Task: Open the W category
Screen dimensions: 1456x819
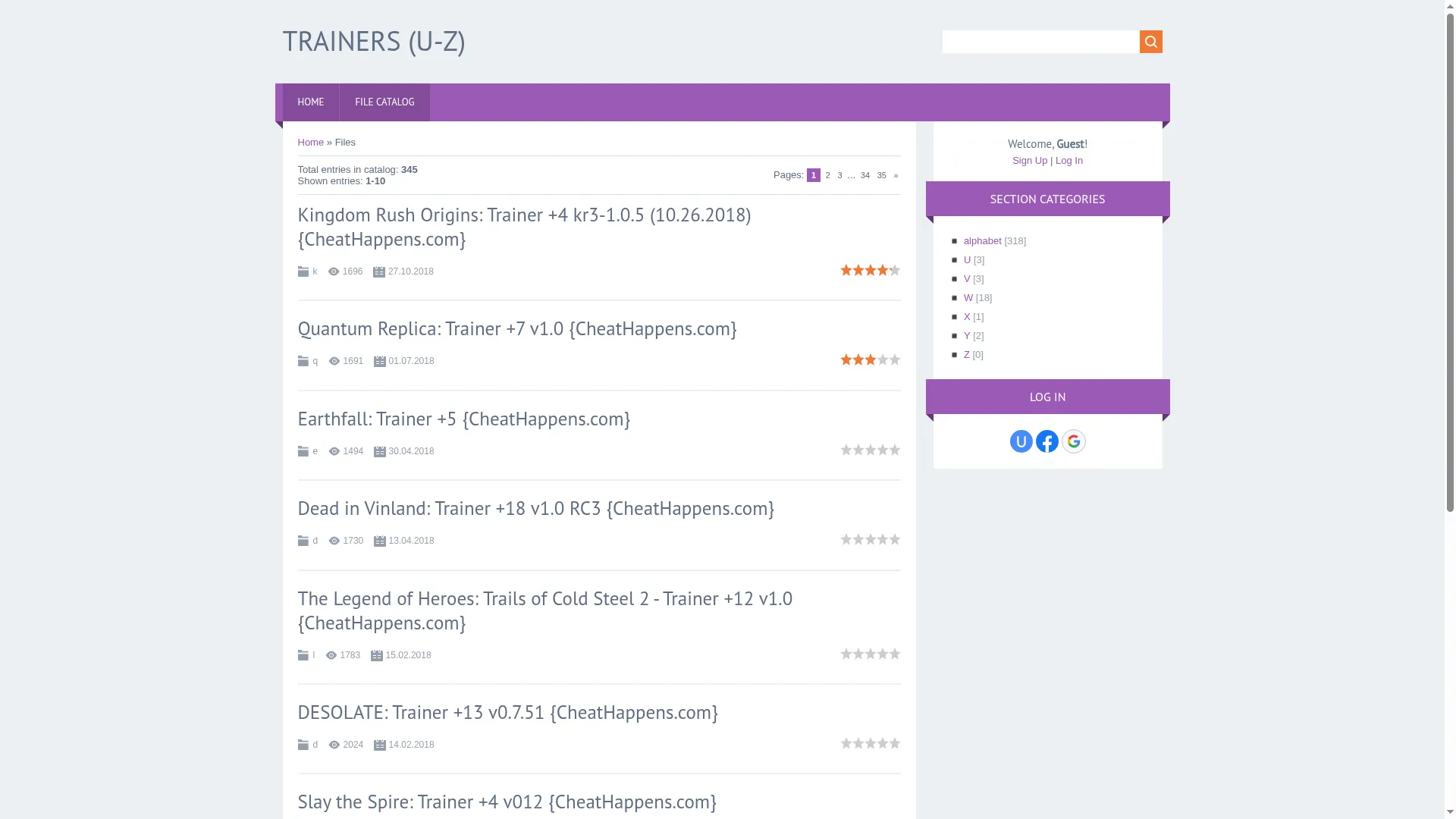Action: point(968,298)
